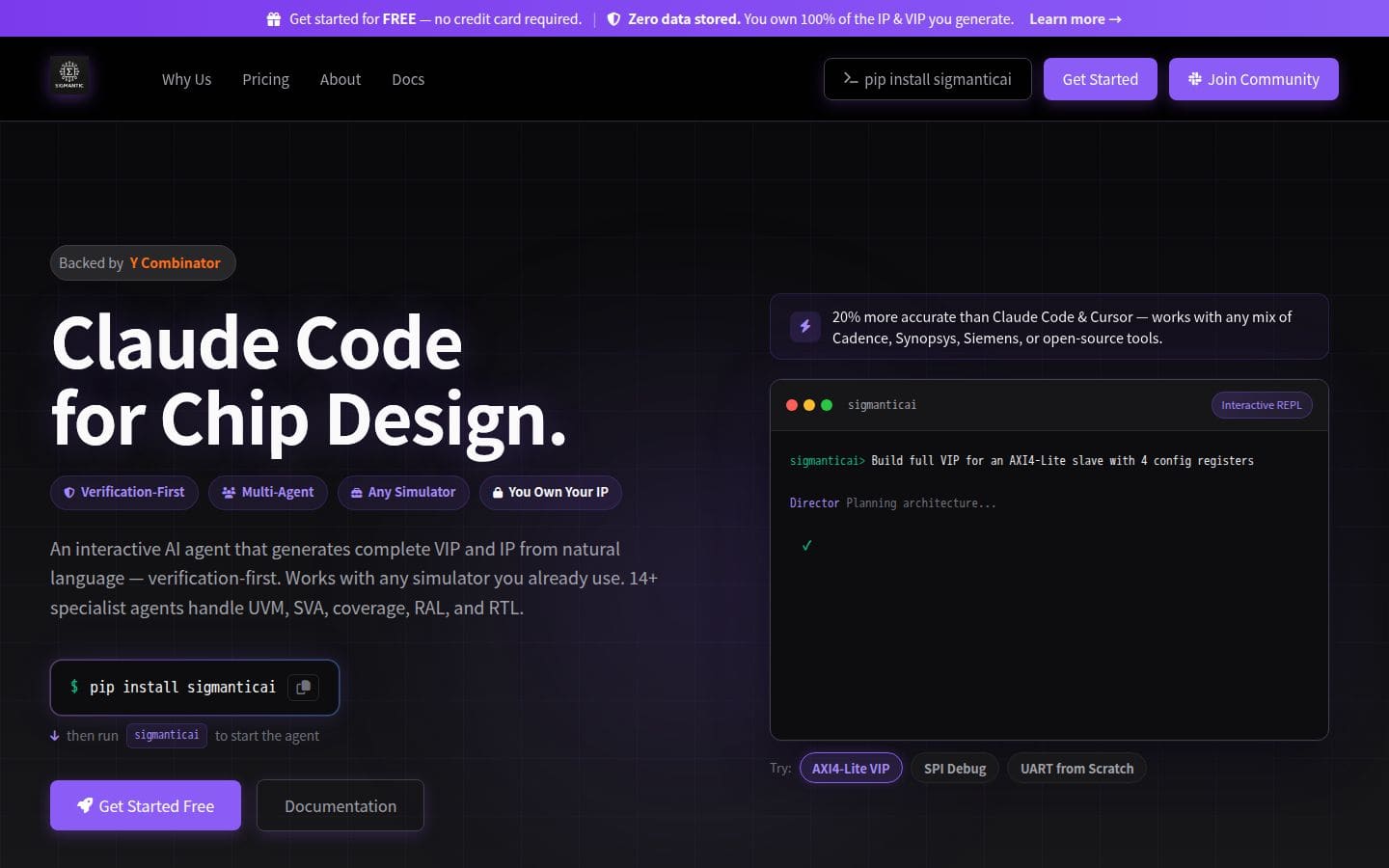Image resolution: width=1389 pixels, height=868 pixels.
Task: Go to the About page
Action: (340, 79)
